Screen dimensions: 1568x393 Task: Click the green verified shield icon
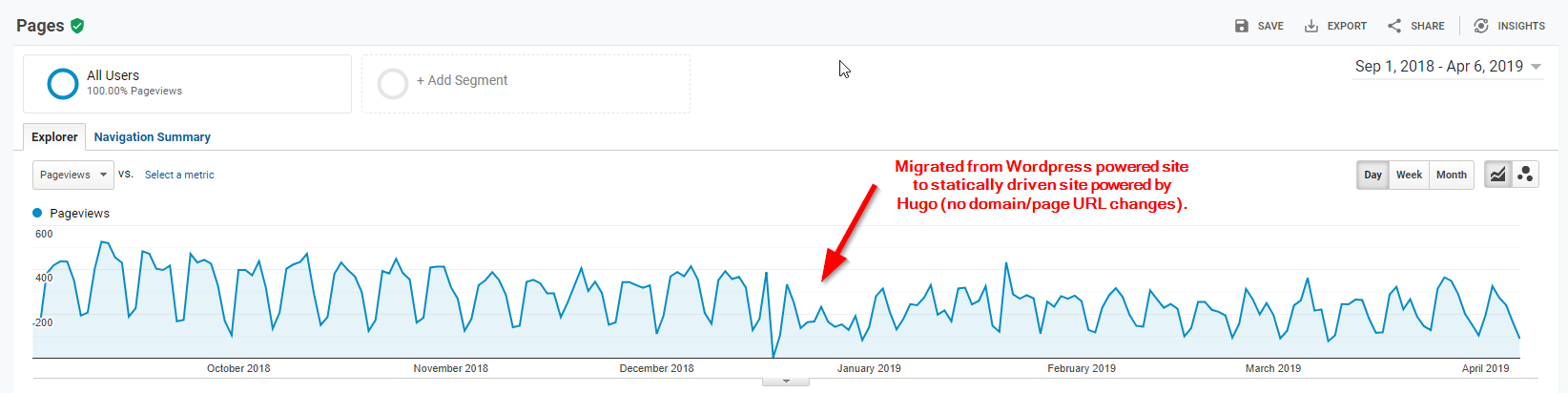click(77, 26)
